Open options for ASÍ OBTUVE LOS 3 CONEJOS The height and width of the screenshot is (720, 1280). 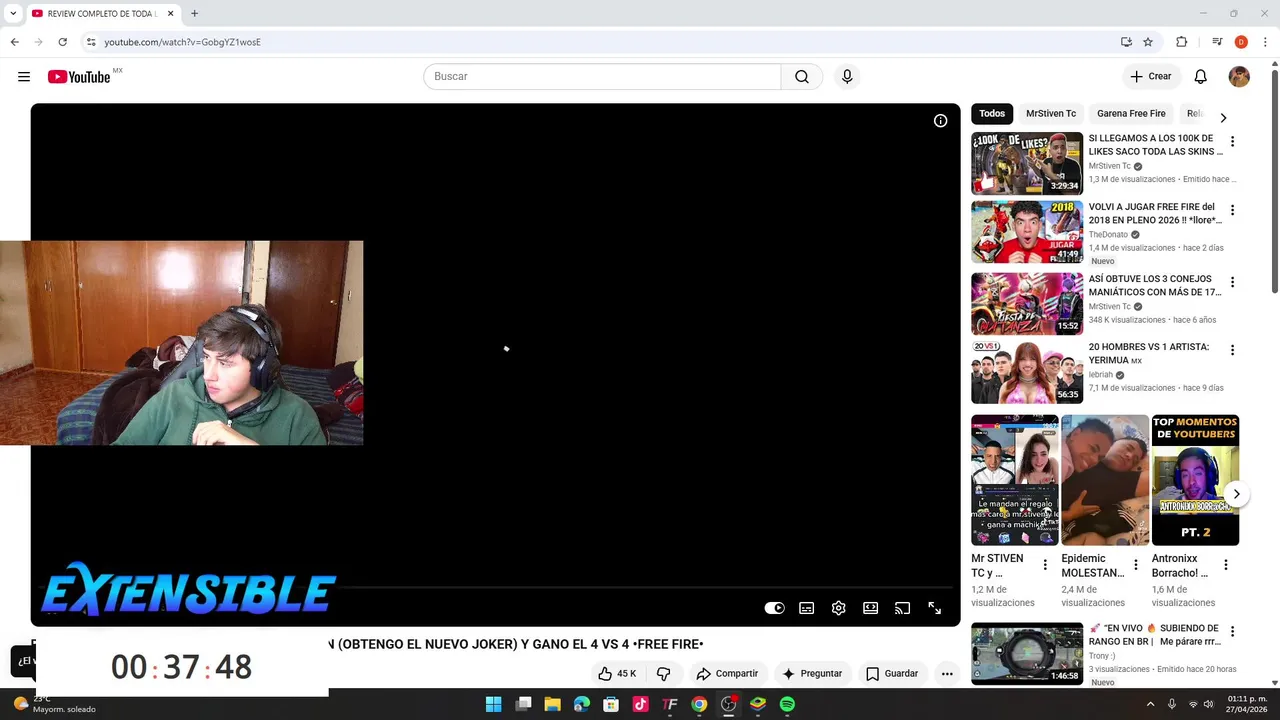(x=1232, y=282)
